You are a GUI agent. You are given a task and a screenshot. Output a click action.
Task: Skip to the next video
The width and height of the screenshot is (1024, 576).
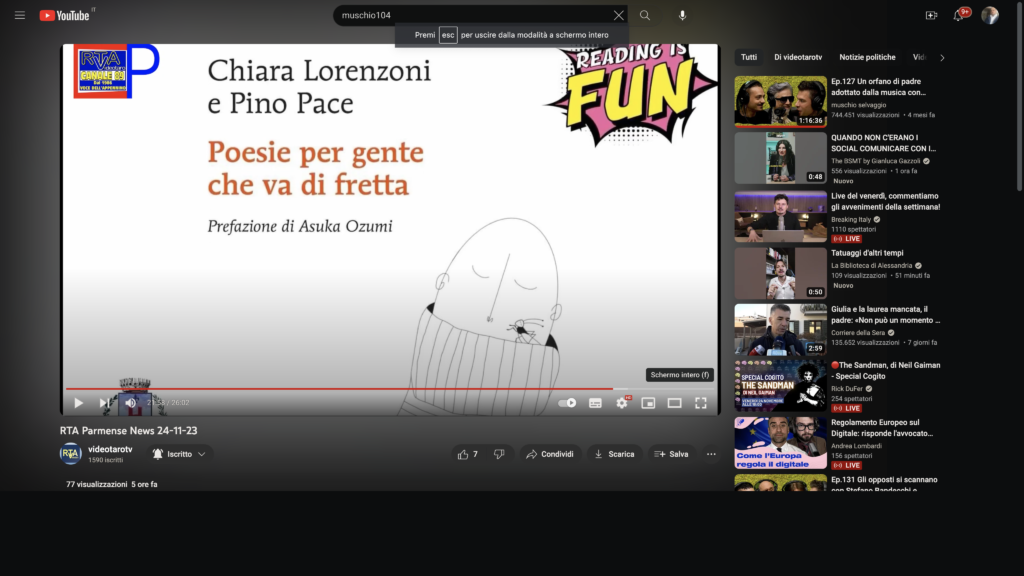click(104, 403)
